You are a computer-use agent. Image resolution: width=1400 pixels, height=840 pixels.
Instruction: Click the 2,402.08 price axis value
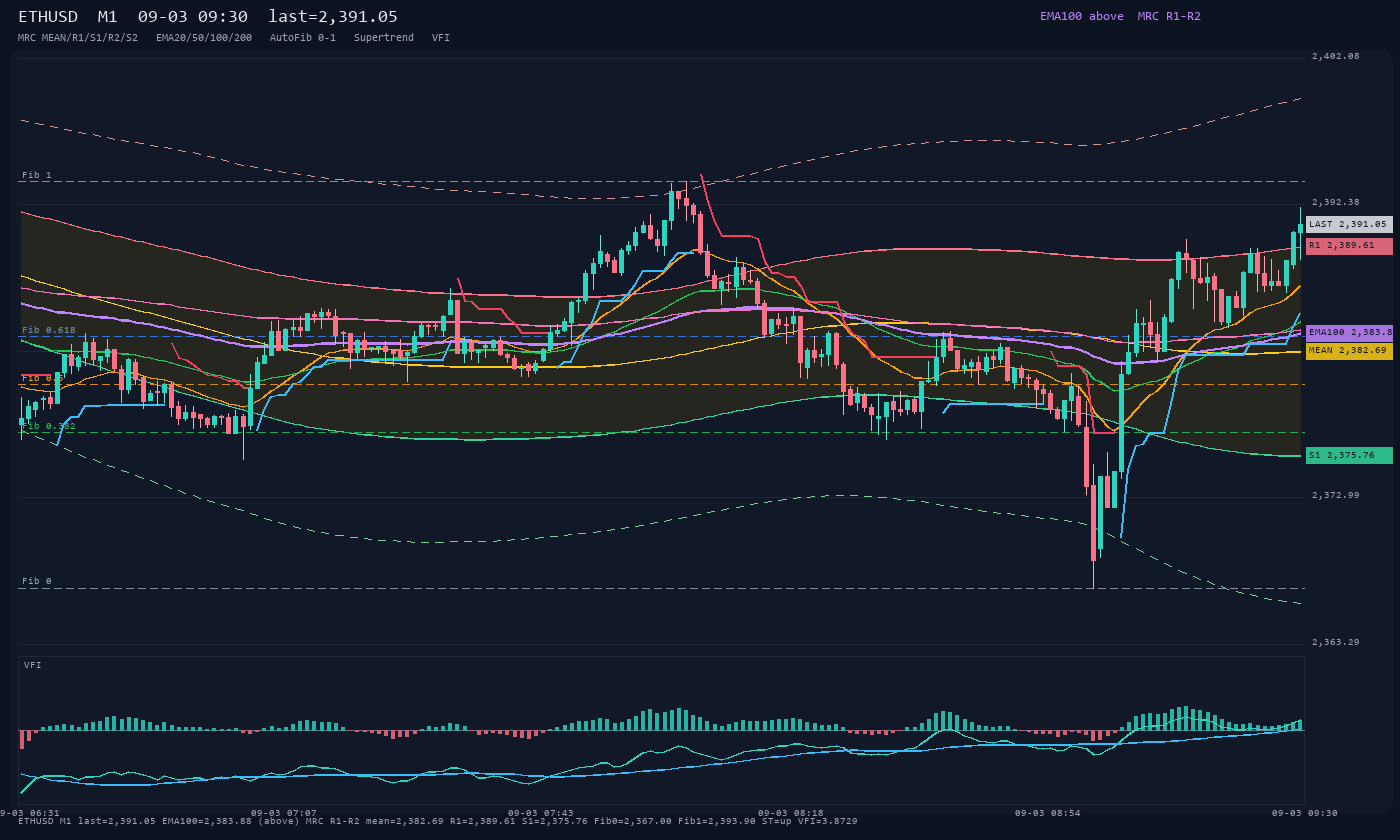pyautogui.click(x=1336, y=57)
